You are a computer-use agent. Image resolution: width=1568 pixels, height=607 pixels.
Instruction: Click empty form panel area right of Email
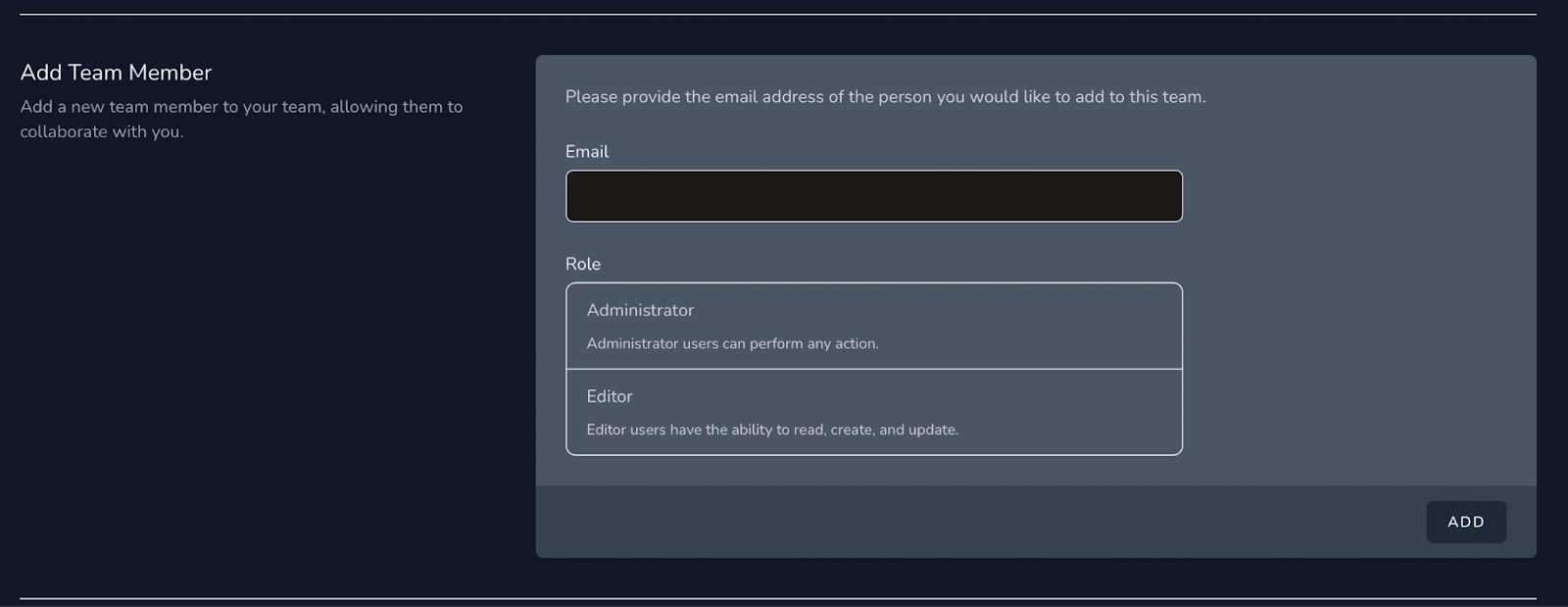tap(1357, 196)
